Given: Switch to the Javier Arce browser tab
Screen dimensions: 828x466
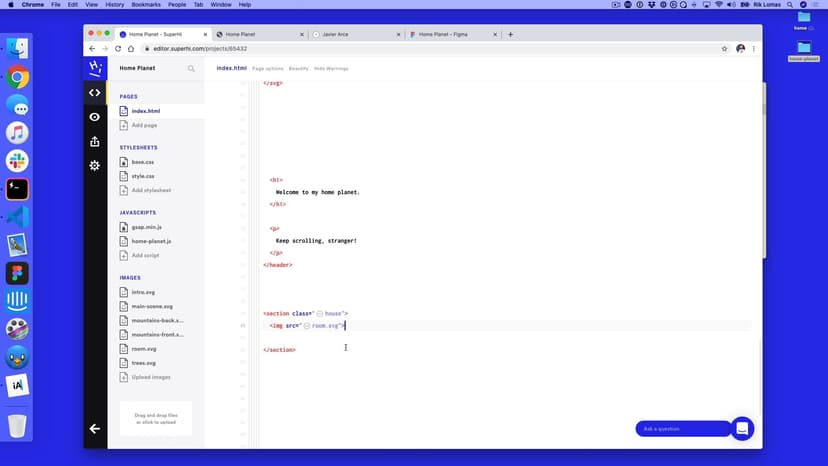Looking at the screenshot, I should pos(355,34).
